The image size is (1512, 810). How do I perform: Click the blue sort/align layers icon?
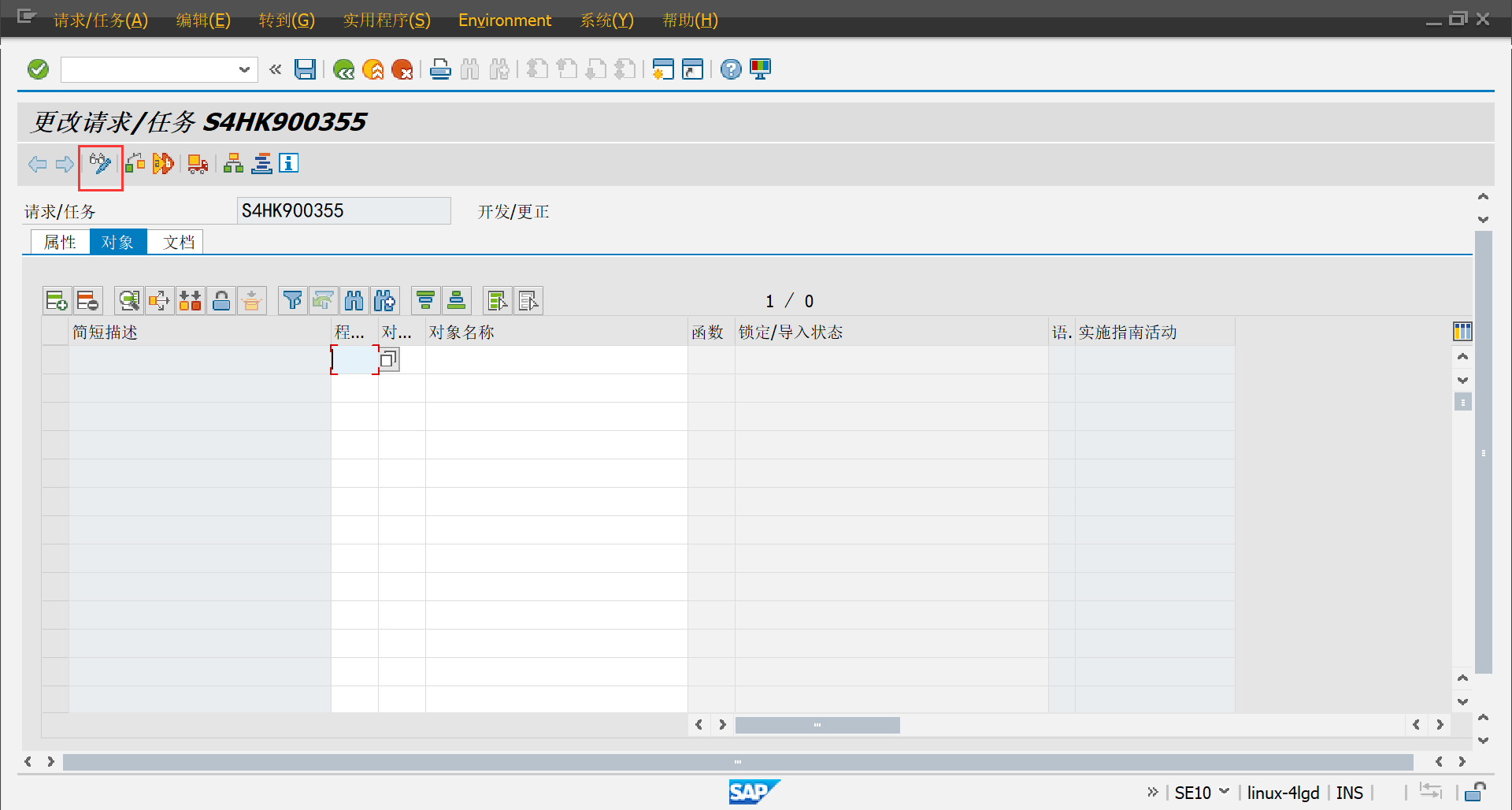(261, 164)
